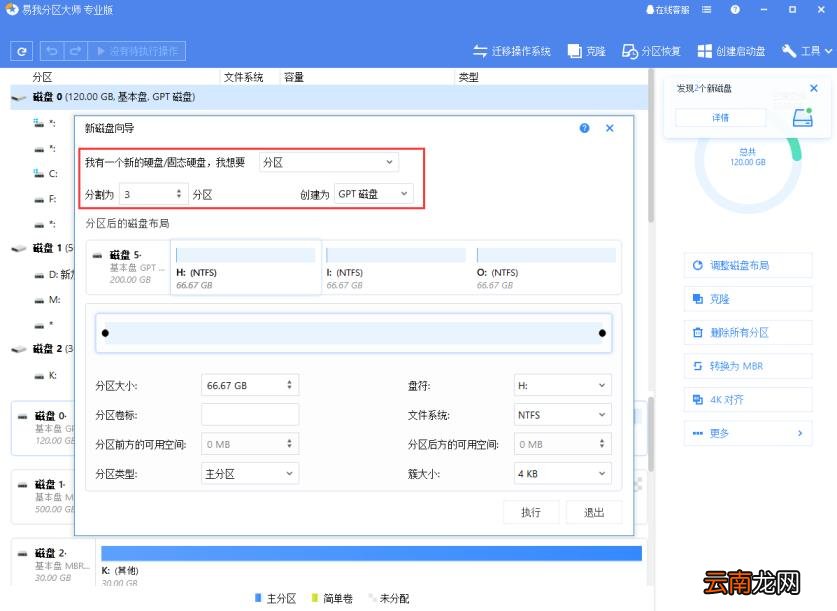Grab the left handle of partition slider
This screenshot has width=837, height=611.
tap(105, 333)
